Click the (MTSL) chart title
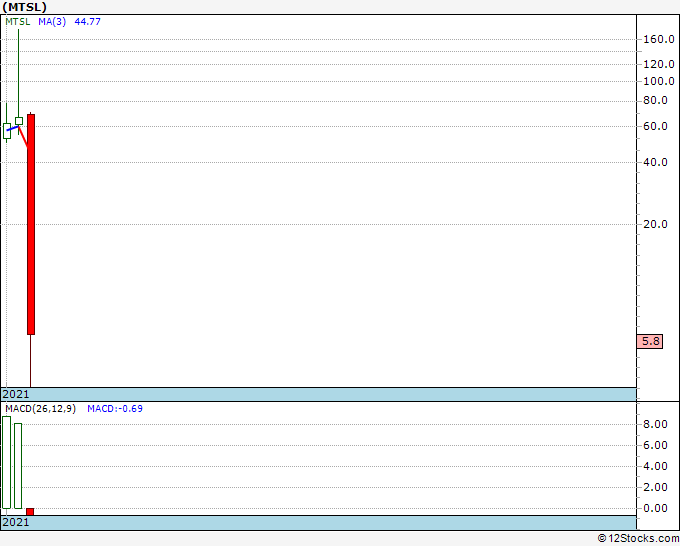This screenshot has width=680, height=546. pos(24,7)
